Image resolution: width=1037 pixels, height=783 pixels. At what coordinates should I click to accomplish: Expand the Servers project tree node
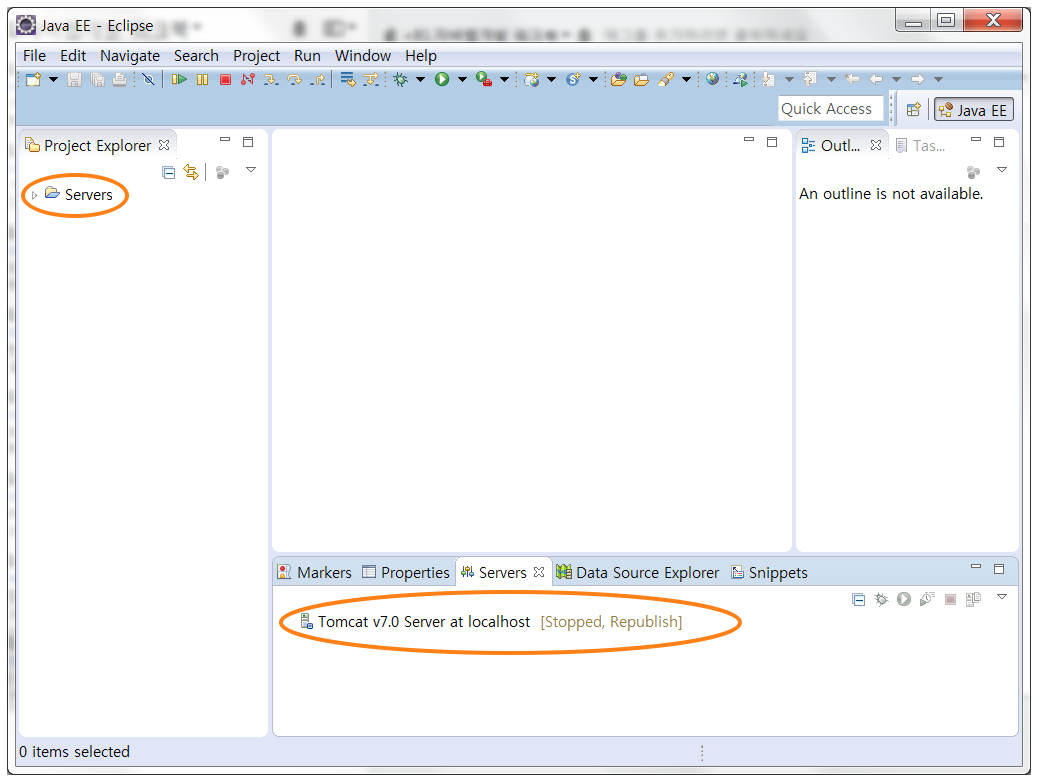pyautogui.click(x=34, y=195)
